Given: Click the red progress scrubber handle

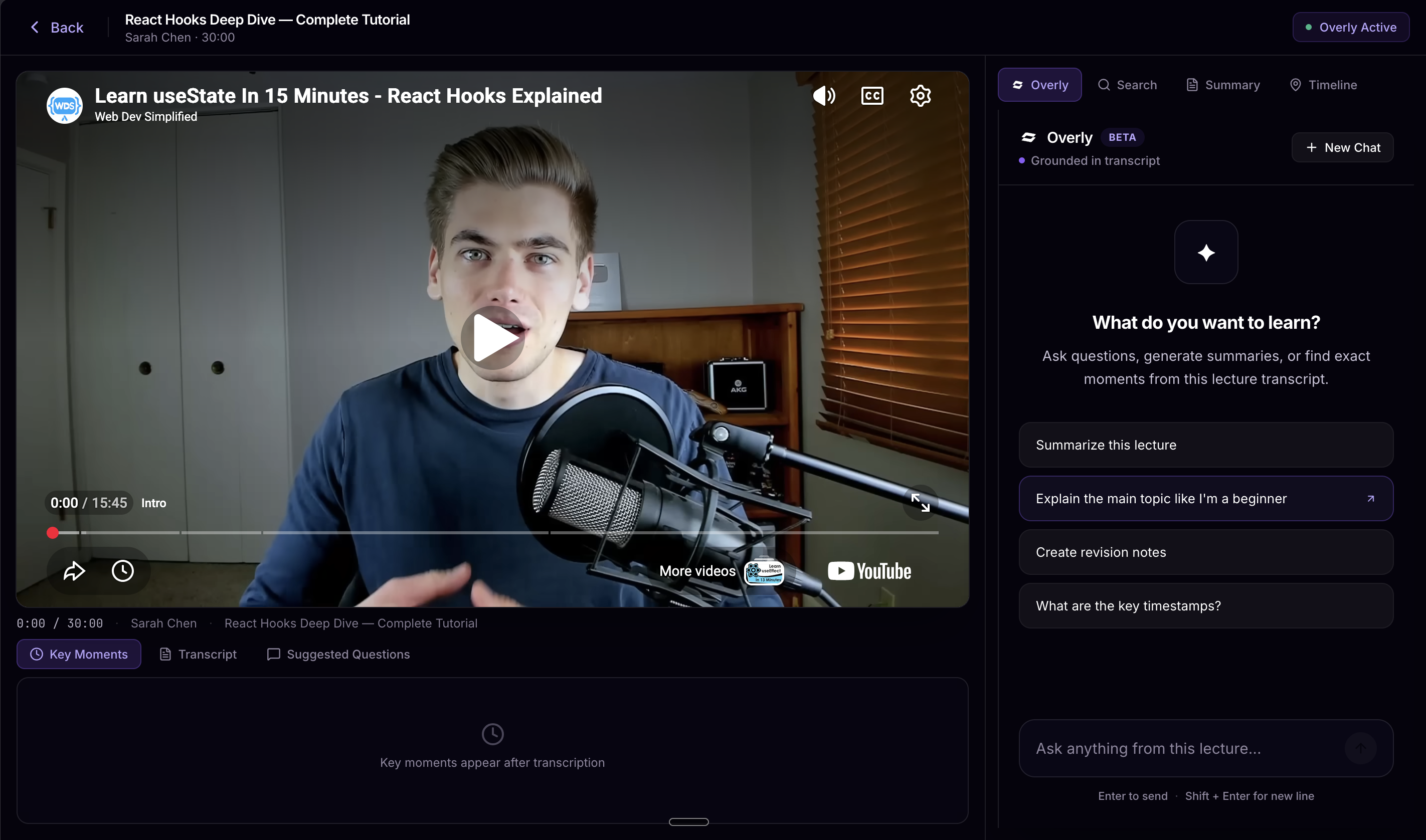Looking at the screenshot, I should point(53,533).
